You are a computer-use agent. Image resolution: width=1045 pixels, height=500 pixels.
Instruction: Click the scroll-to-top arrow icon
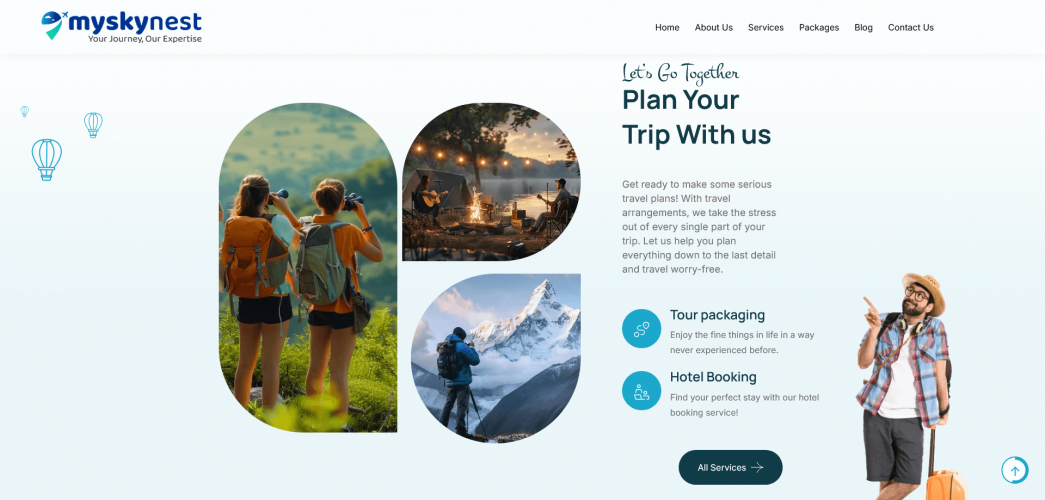1015,470
